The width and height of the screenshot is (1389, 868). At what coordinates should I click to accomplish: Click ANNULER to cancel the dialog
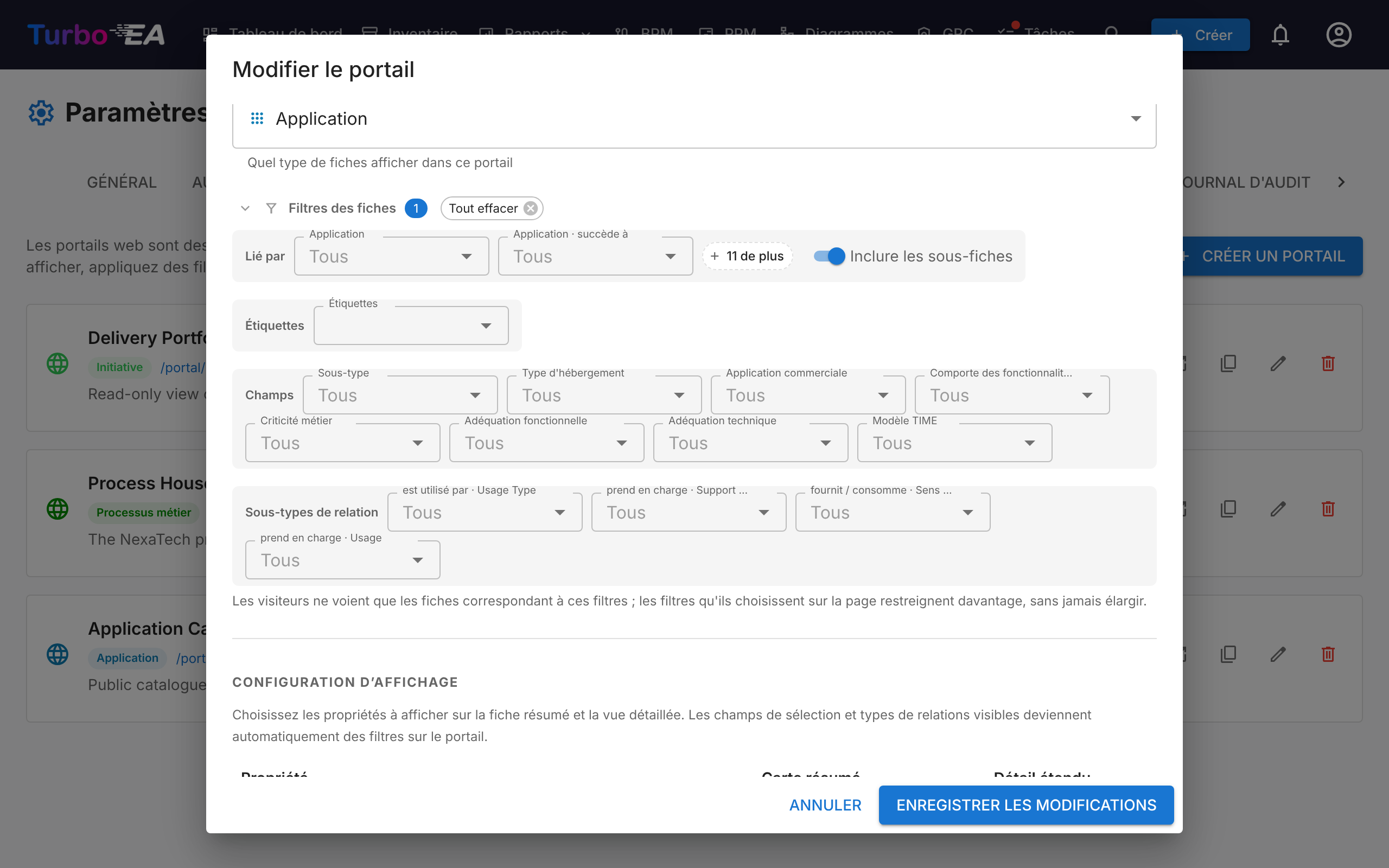coord(825,805)
